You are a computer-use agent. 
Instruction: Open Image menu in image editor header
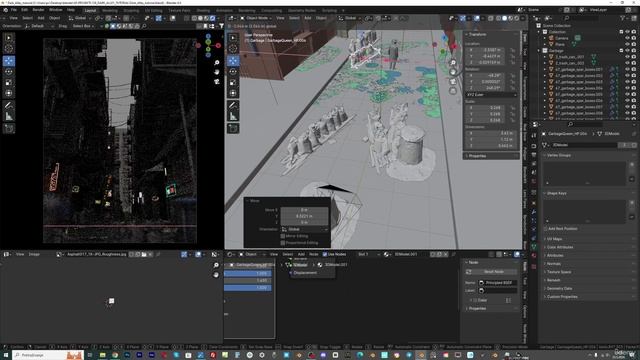[34, 254]
